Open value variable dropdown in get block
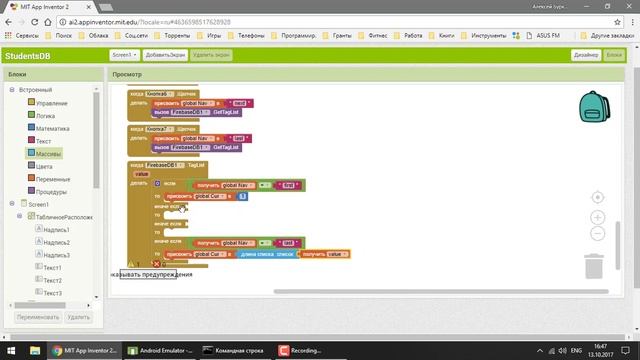The height and width of the screenshot is (360, 640). point(337,254)
